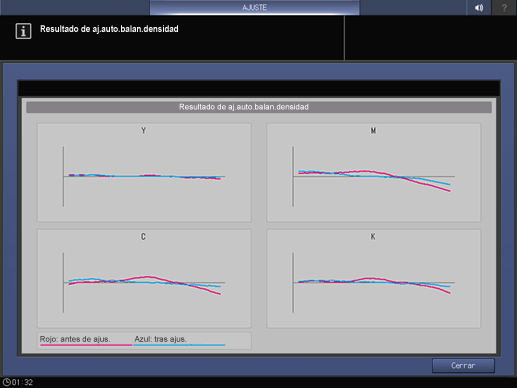Click the 01:32 time readout

point(22,382)
